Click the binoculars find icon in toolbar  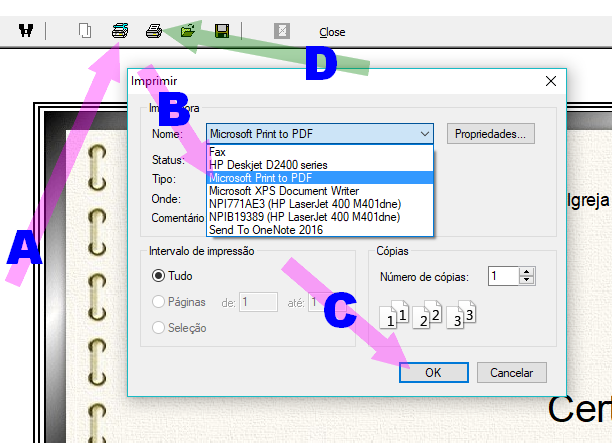tap(26, 30)
